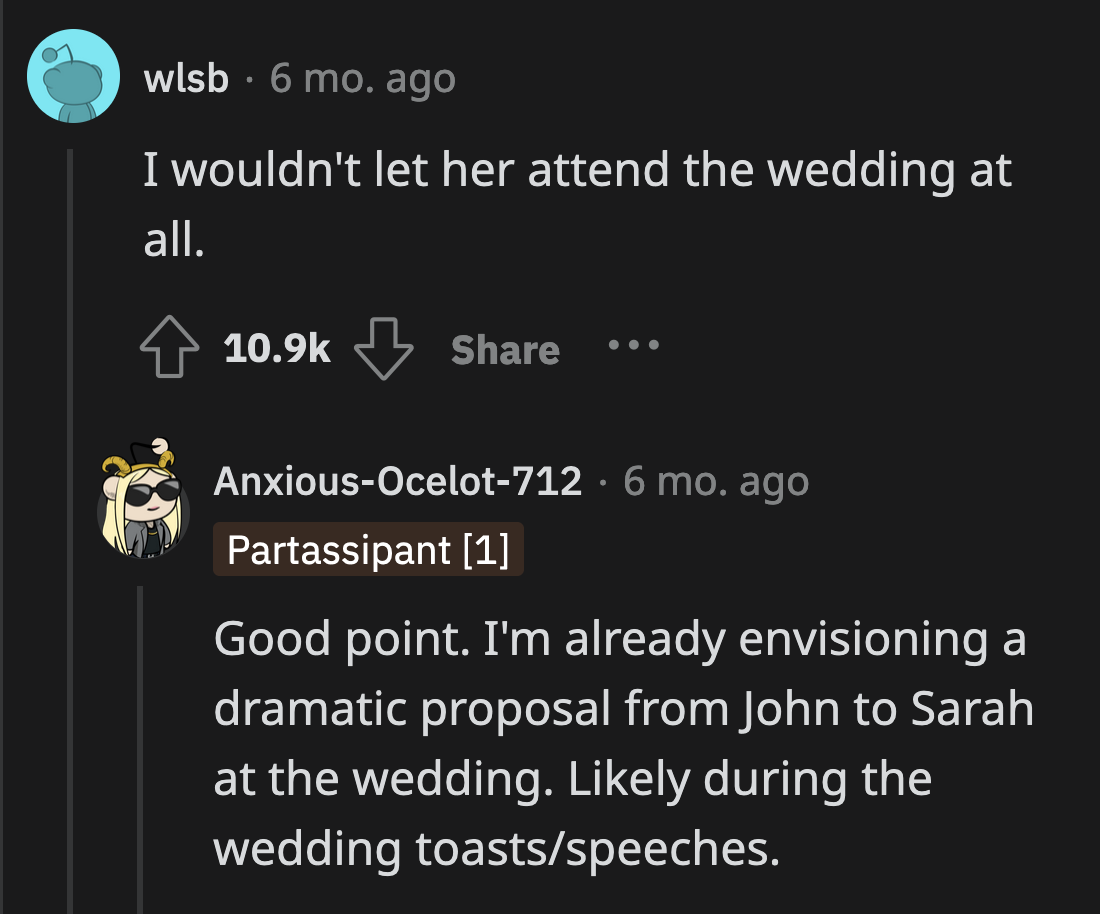Click the reply's "6 mo. ago" timestamp
Image resolution: width=1100 pixels, height=914 pixels.
[x=716, y=481]
